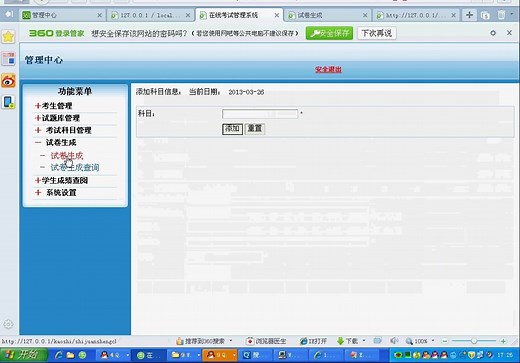Dismiss the 360 password prompt bar
This screenshot has height=363, width=520.
click(x=509, y=33)
